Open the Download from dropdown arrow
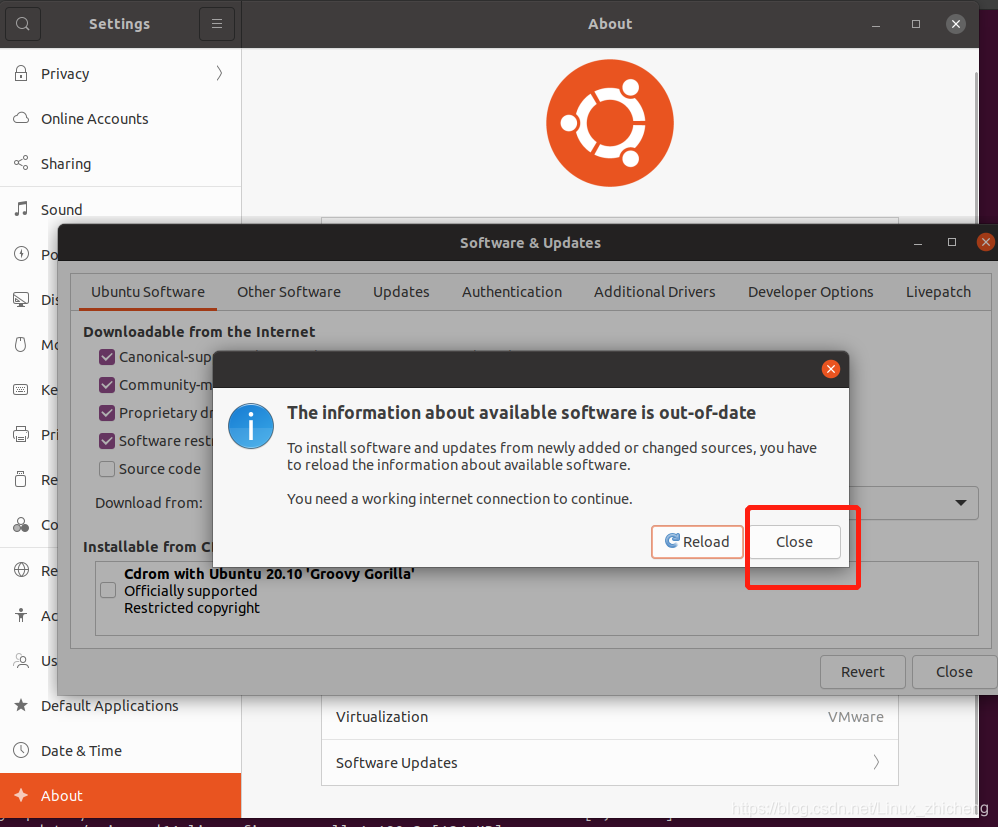This screenshot has width=998, height=827. [x=961, y=503]
